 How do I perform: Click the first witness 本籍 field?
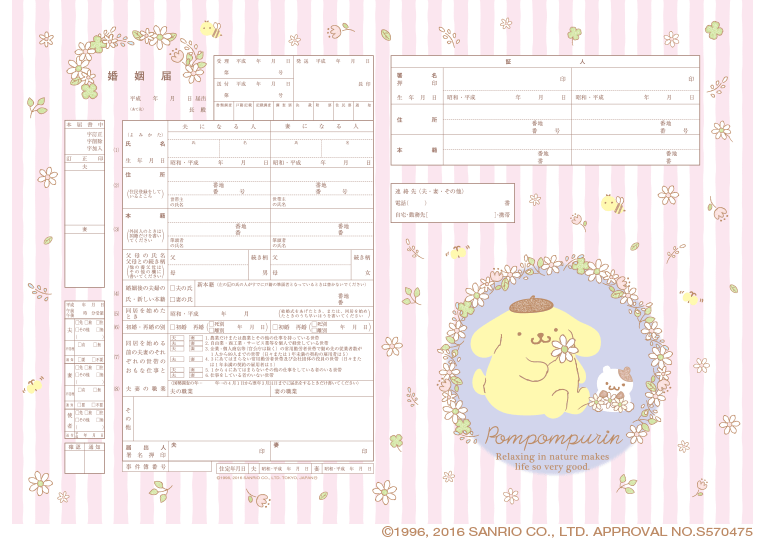click(507, 150)
